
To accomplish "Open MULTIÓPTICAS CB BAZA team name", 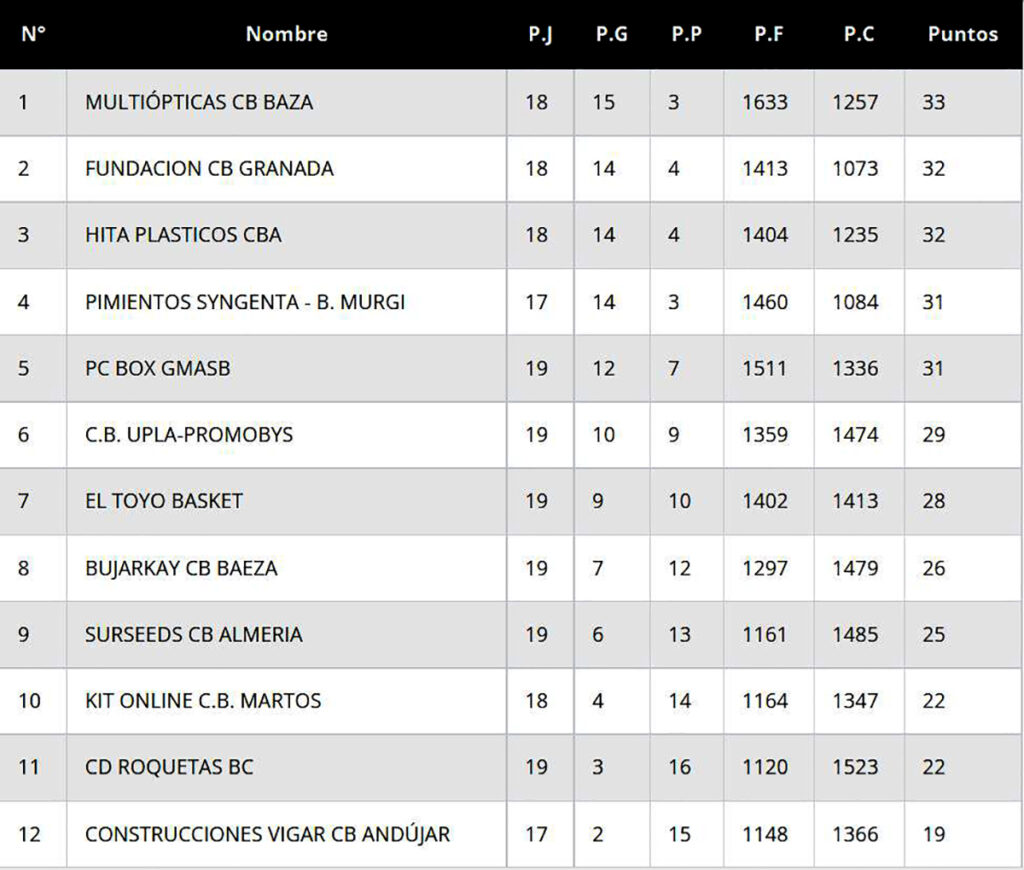I will pyautogui.click(x=199, y=102).
